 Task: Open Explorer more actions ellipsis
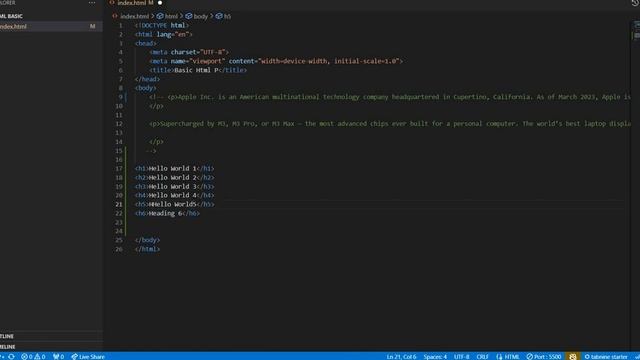point(92,3)
